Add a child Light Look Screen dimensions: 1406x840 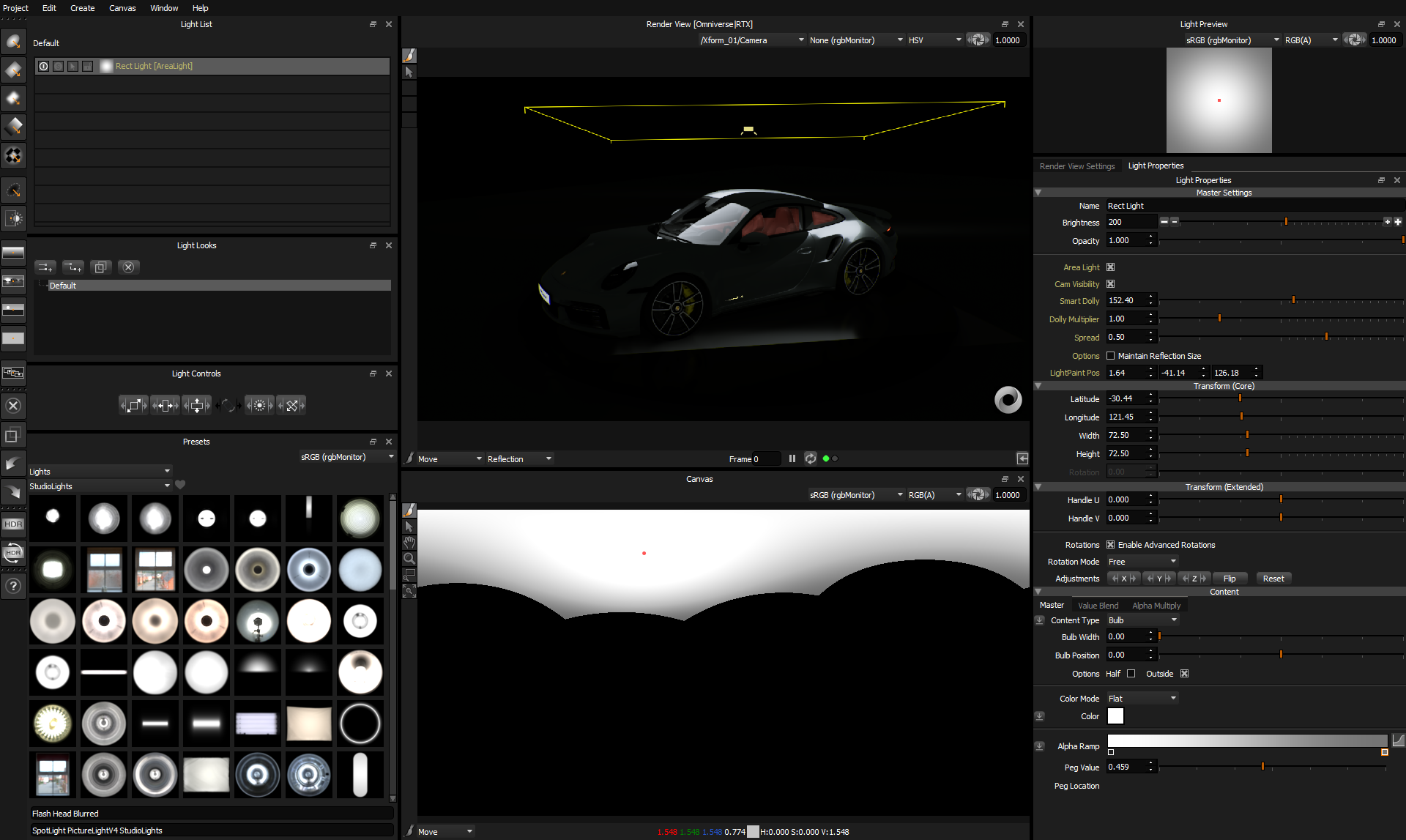pos(72,267)
